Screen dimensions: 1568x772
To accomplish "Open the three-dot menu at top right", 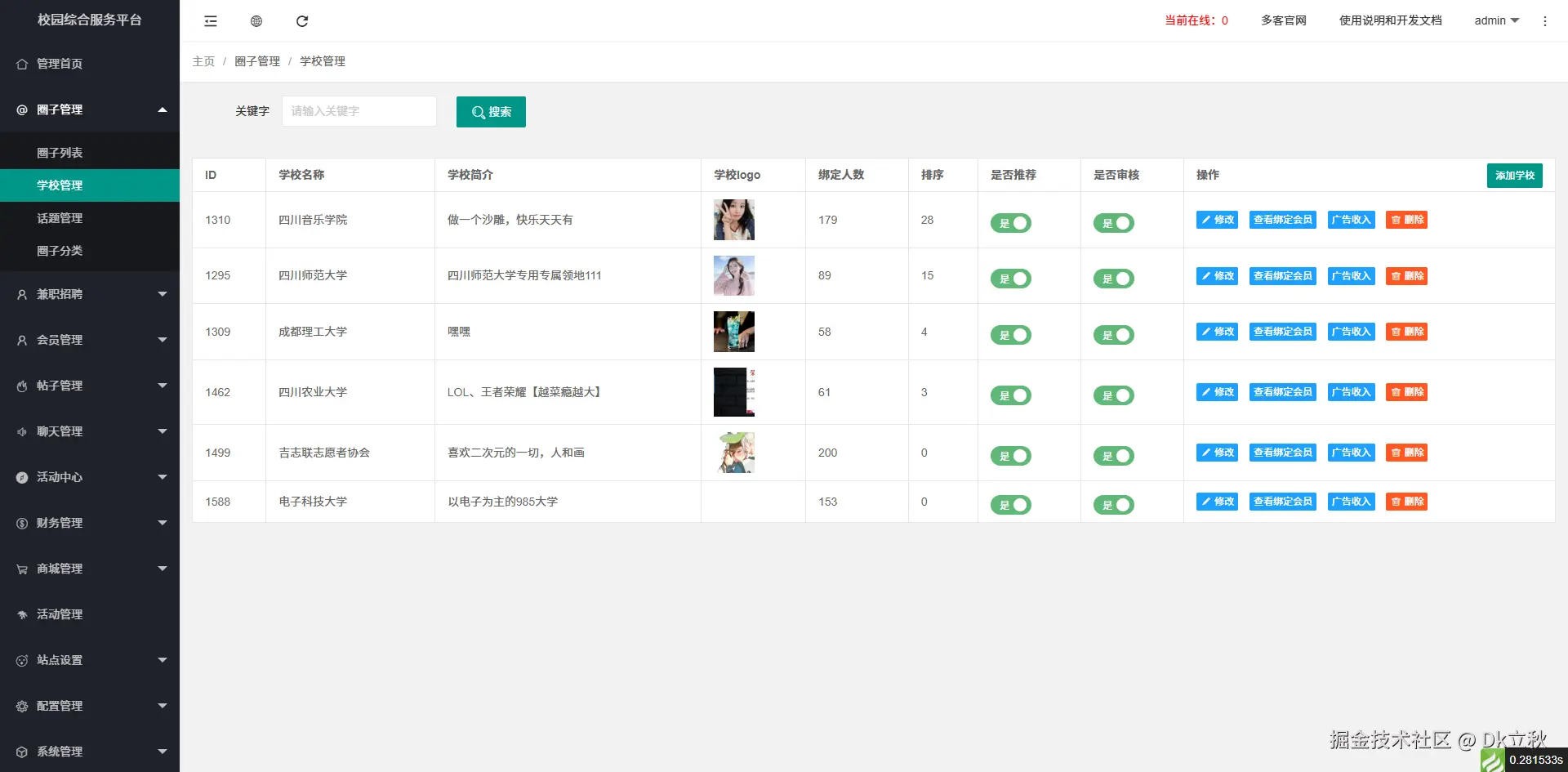I will pyautogui.click(x=1544, y=21).
